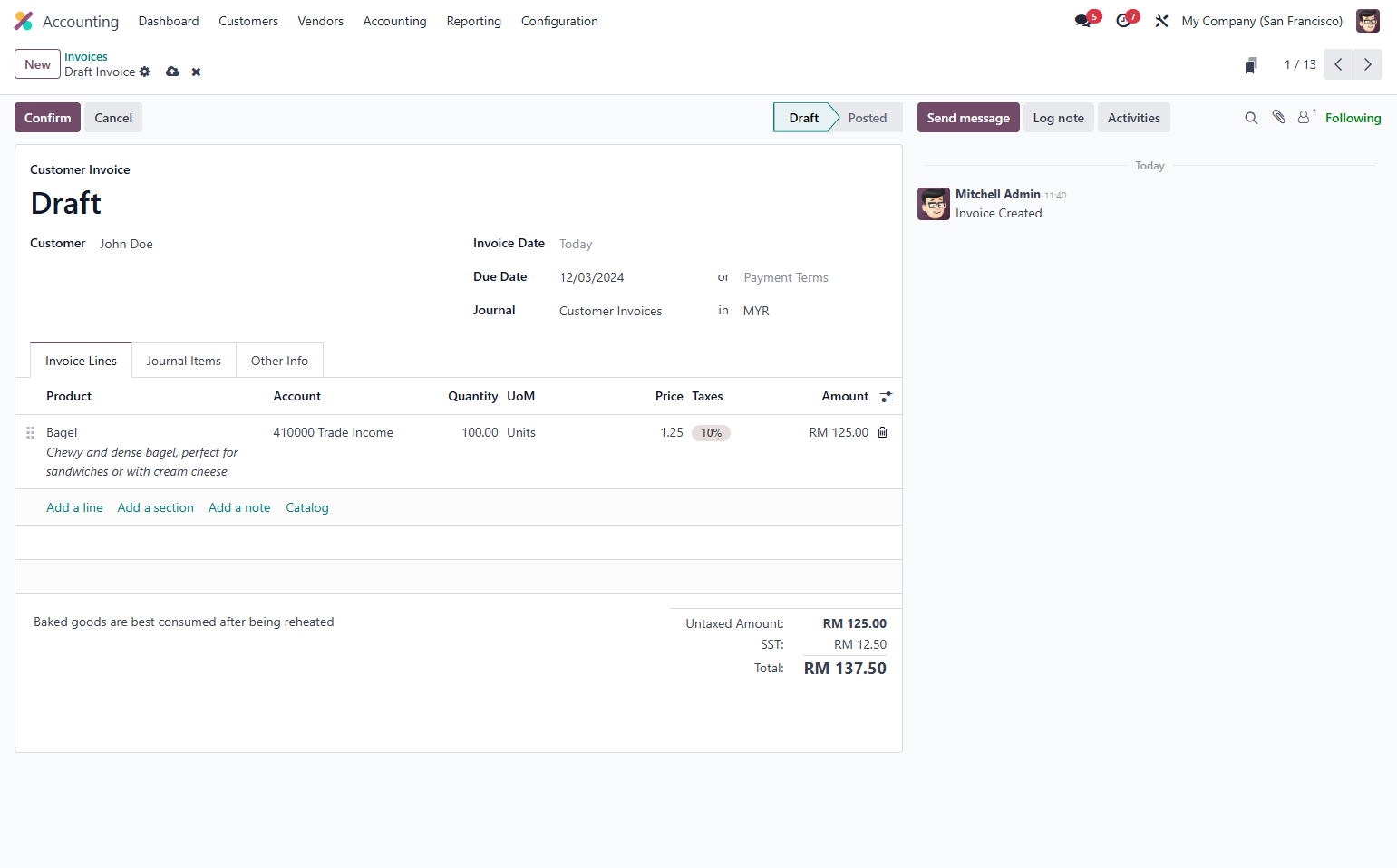Image resolution: width=1397 pixels, height=868 pixels.
Task: Discard changes with the X icon
Action: tap(196, 72)
